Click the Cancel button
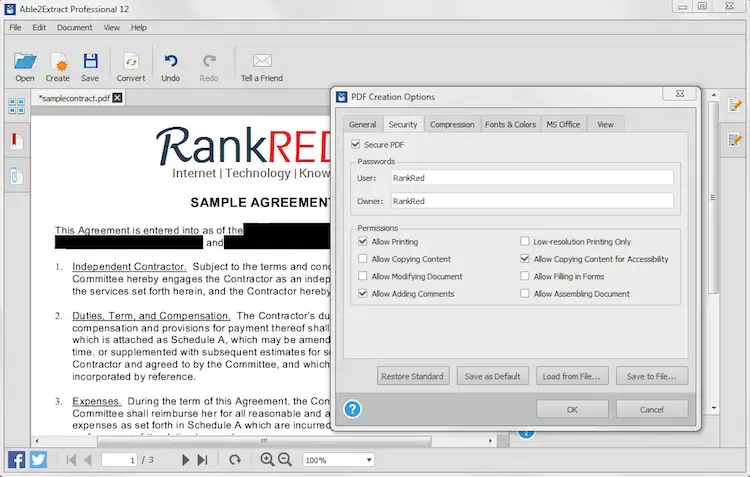The width and height of the screenshot is (750, 477). click(651, 410)
